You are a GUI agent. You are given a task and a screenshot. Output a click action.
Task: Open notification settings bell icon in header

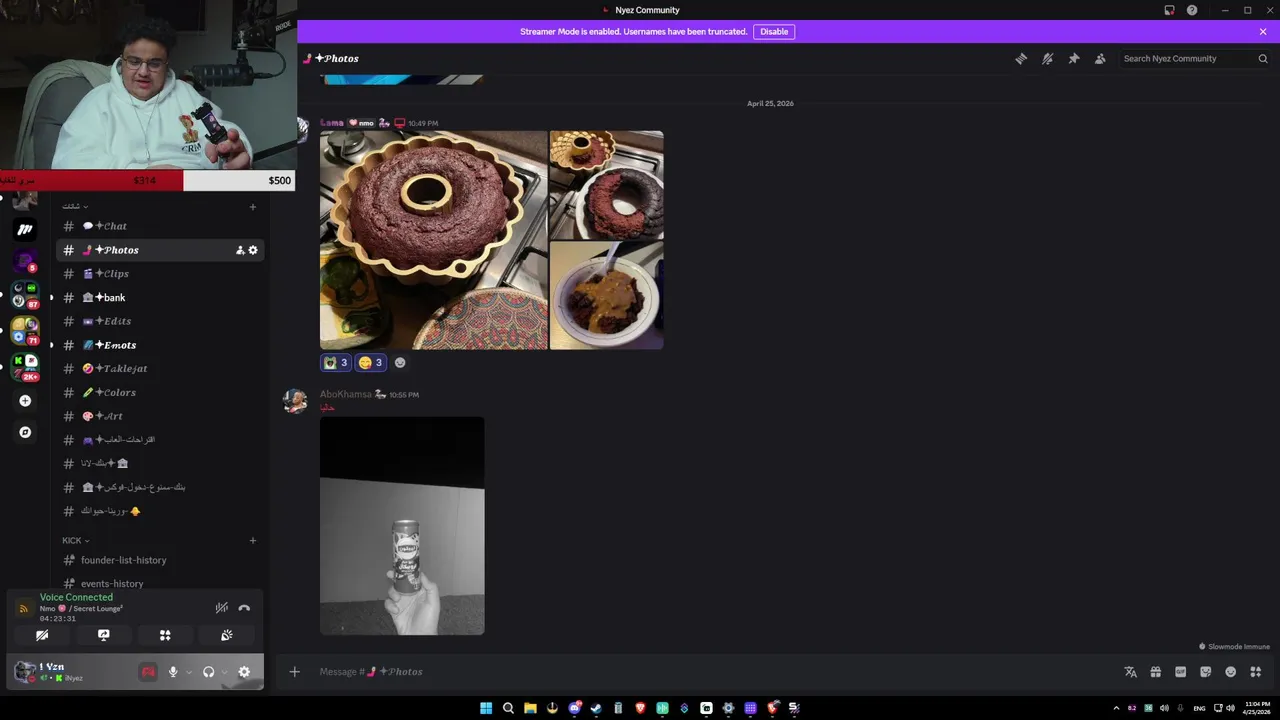click(1047, 59)
